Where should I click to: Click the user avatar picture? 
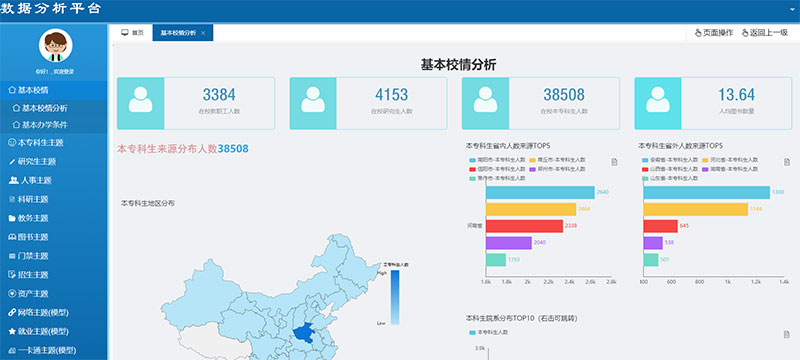coord(56,45)
